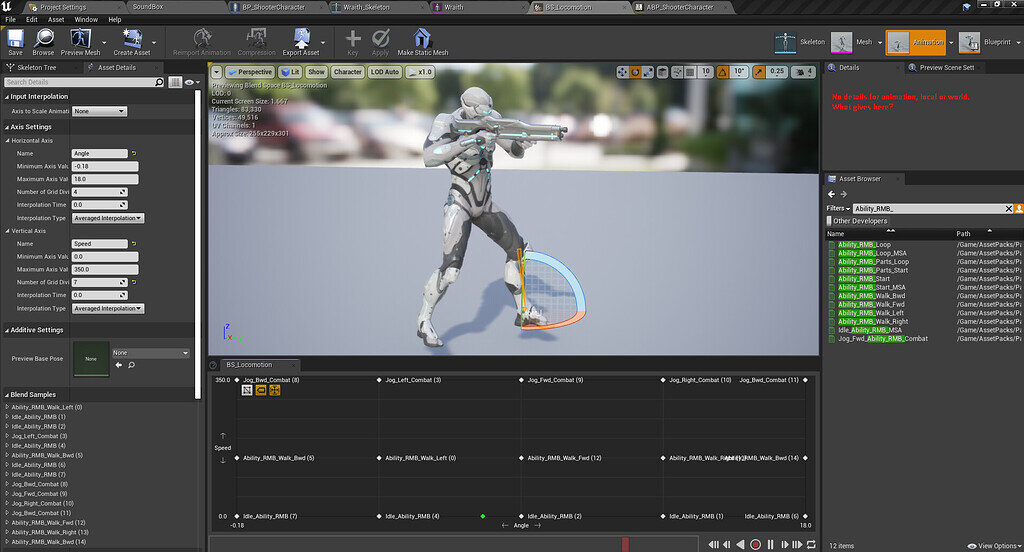Click the surface snapping icon in viewport
The image size is (1024, 552).
click(677, 72)
